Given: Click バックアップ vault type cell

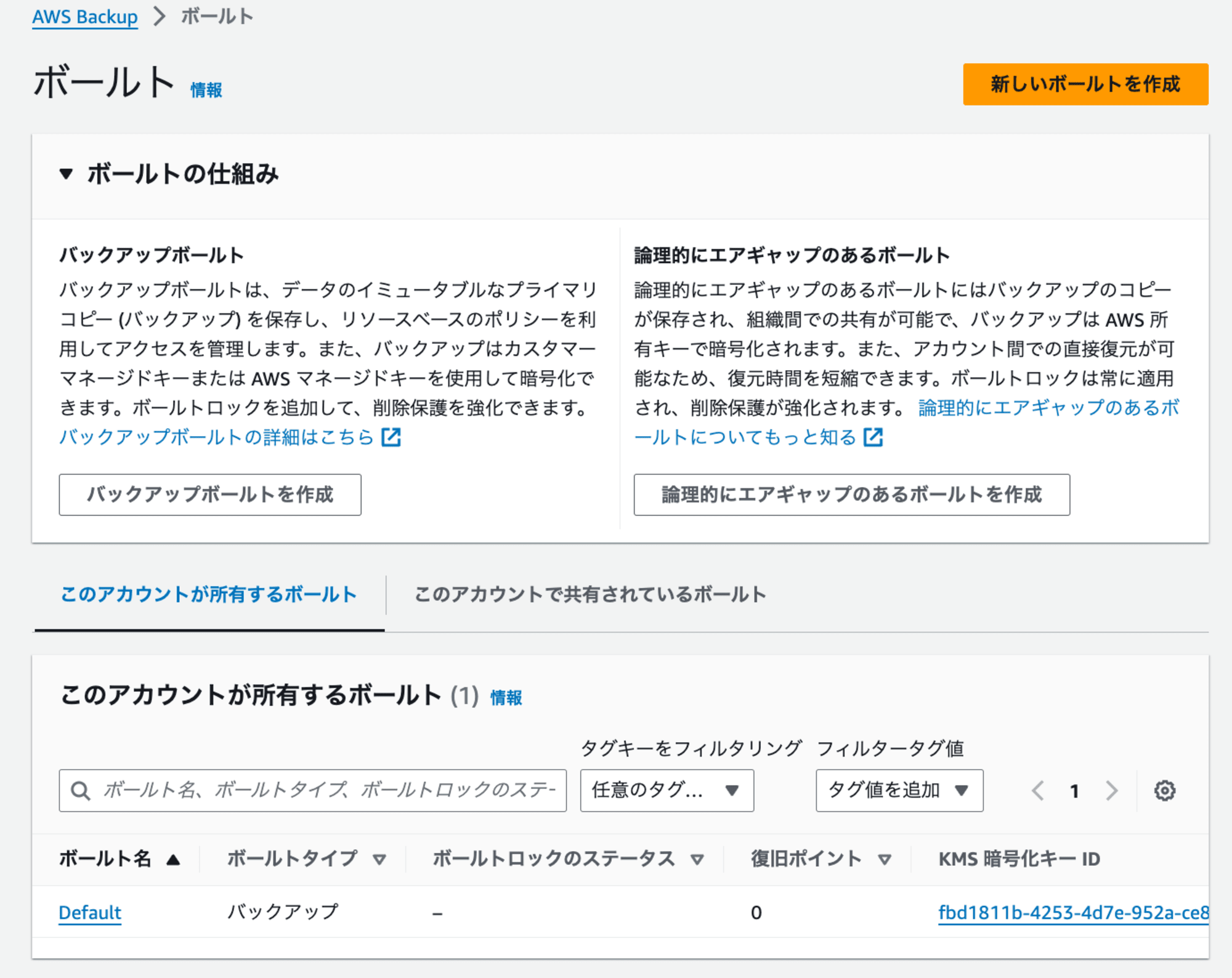Looking at the screenshot, I should click(x=283, y=911).
